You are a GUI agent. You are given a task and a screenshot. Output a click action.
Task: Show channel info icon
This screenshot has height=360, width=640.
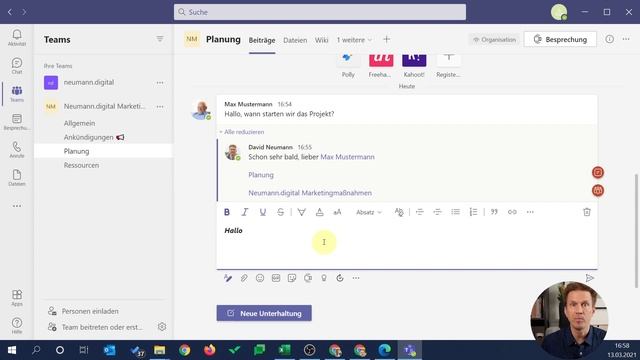pyautogui.click(x=609, y=39)
